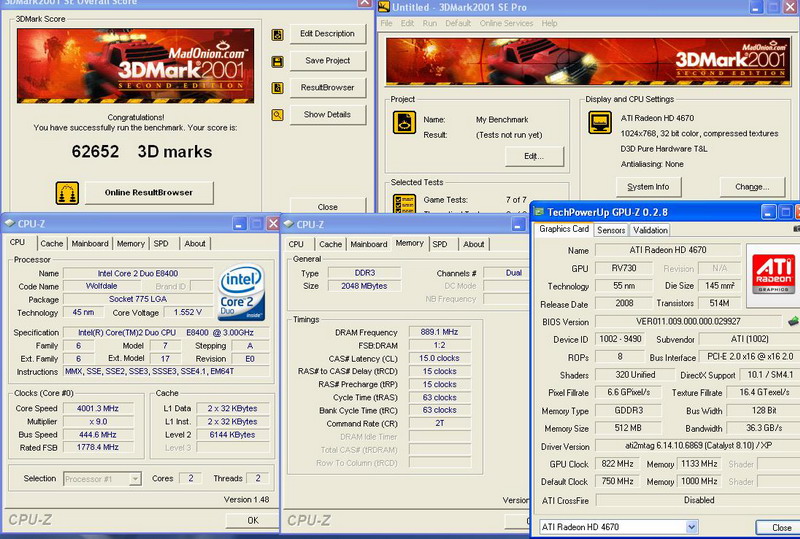Click the Show Details magnifier icon

278,115
